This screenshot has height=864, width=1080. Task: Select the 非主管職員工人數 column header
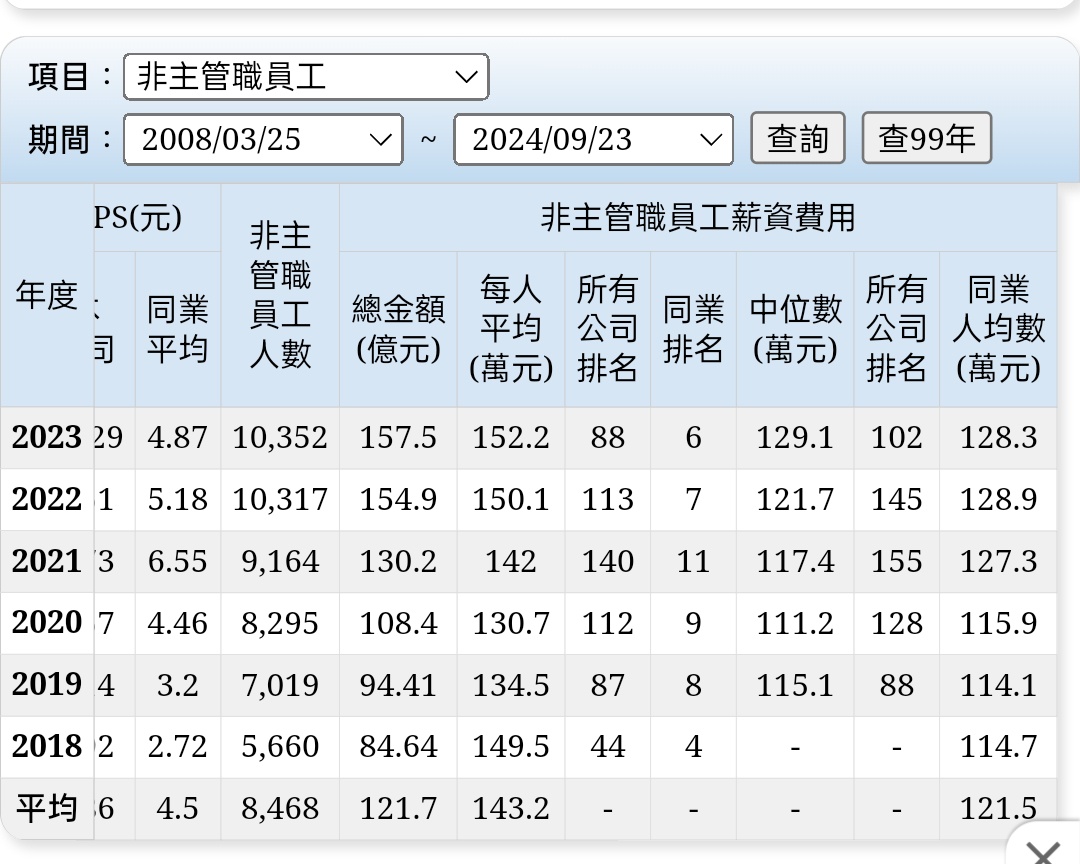280,295
